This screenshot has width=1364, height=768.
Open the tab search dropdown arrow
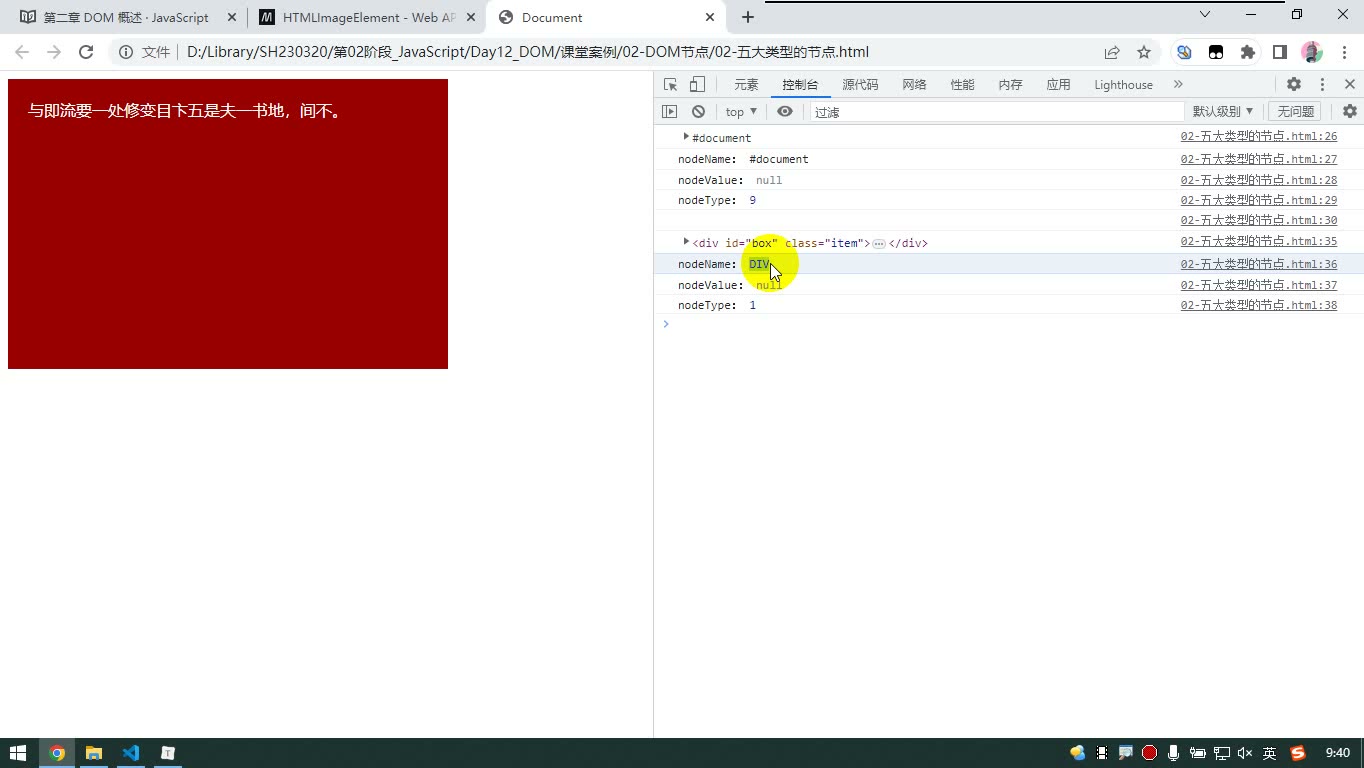click(x=1205, y=14)
